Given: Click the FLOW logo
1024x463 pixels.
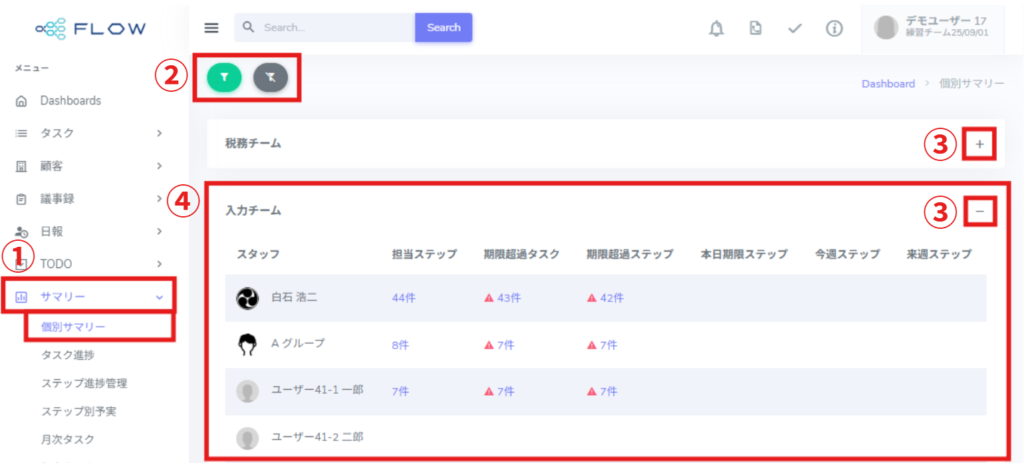Looking at the screenshot, I should pos(90,28).
